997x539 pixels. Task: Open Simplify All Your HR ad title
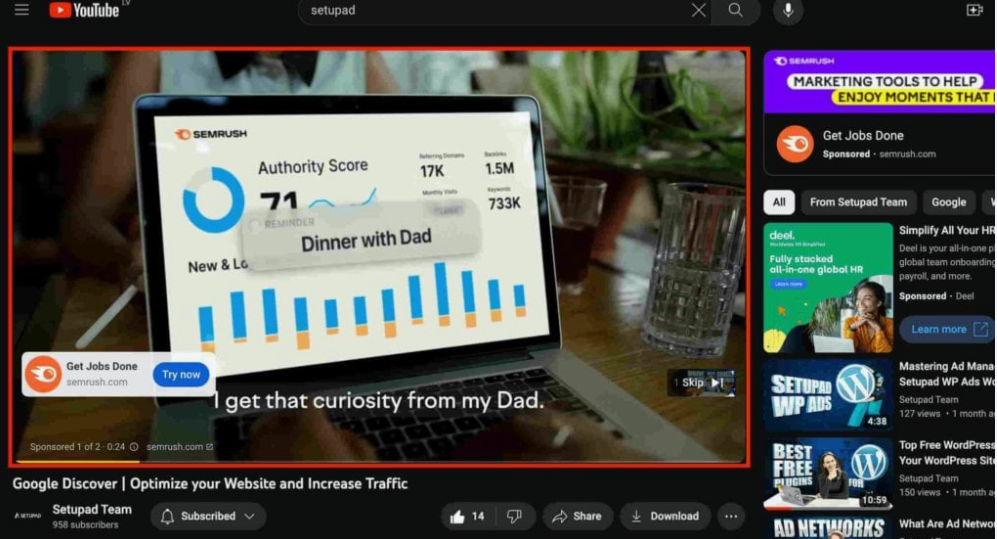(947, 231)
